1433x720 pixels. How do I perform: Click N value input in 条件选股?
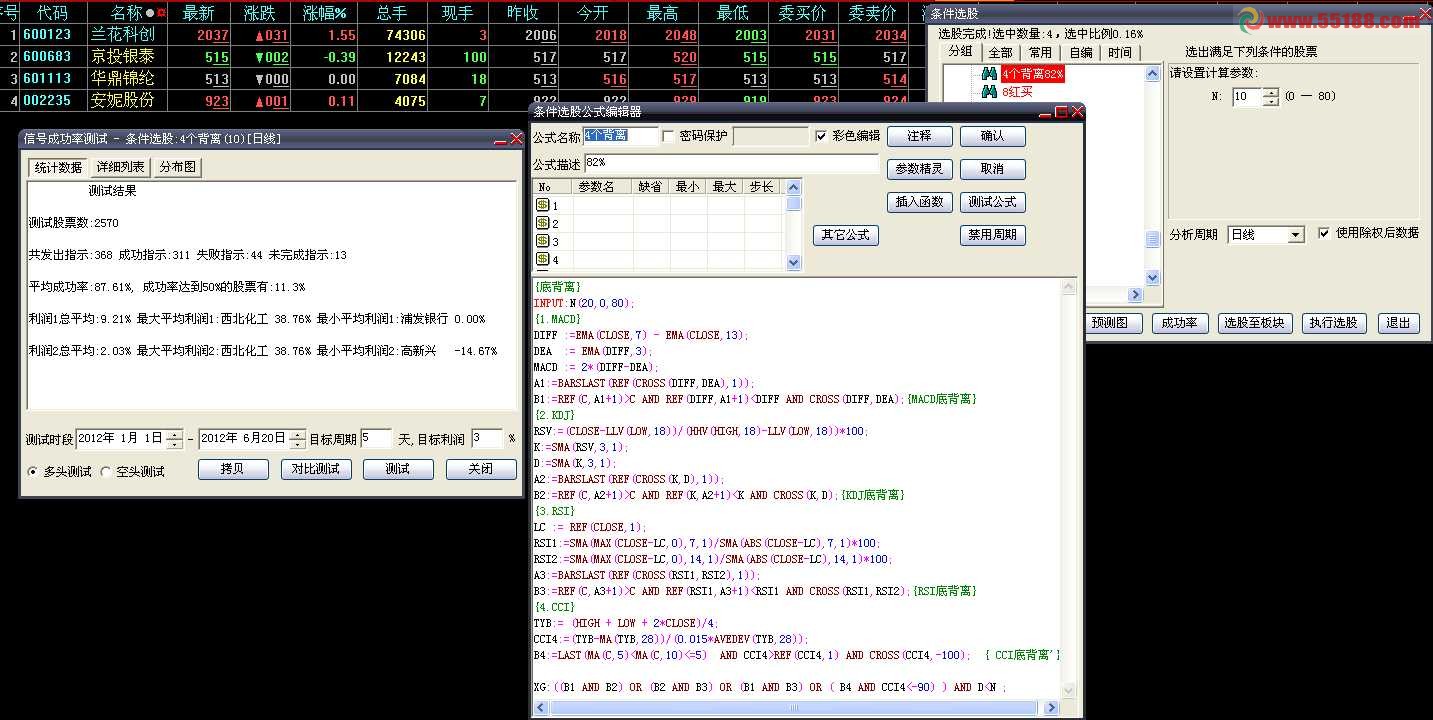click(1247, 97)
